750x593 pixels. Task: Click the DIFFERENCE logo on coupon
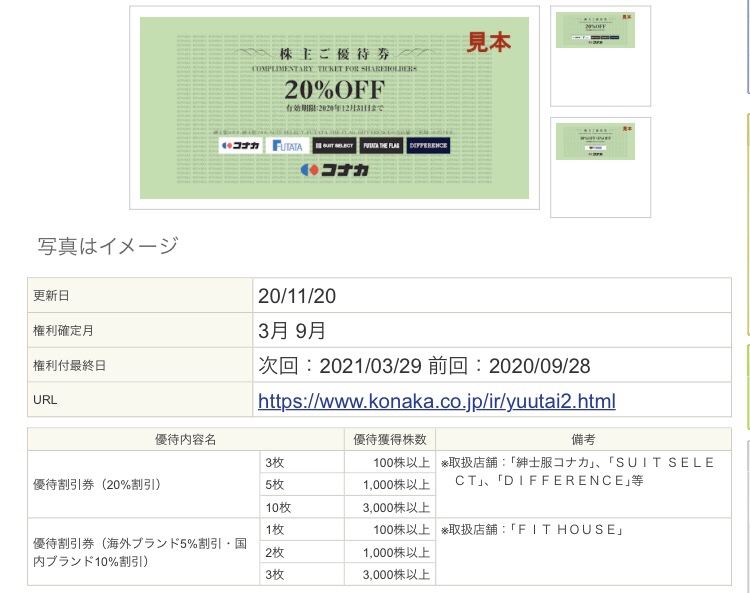click(428, 145)
